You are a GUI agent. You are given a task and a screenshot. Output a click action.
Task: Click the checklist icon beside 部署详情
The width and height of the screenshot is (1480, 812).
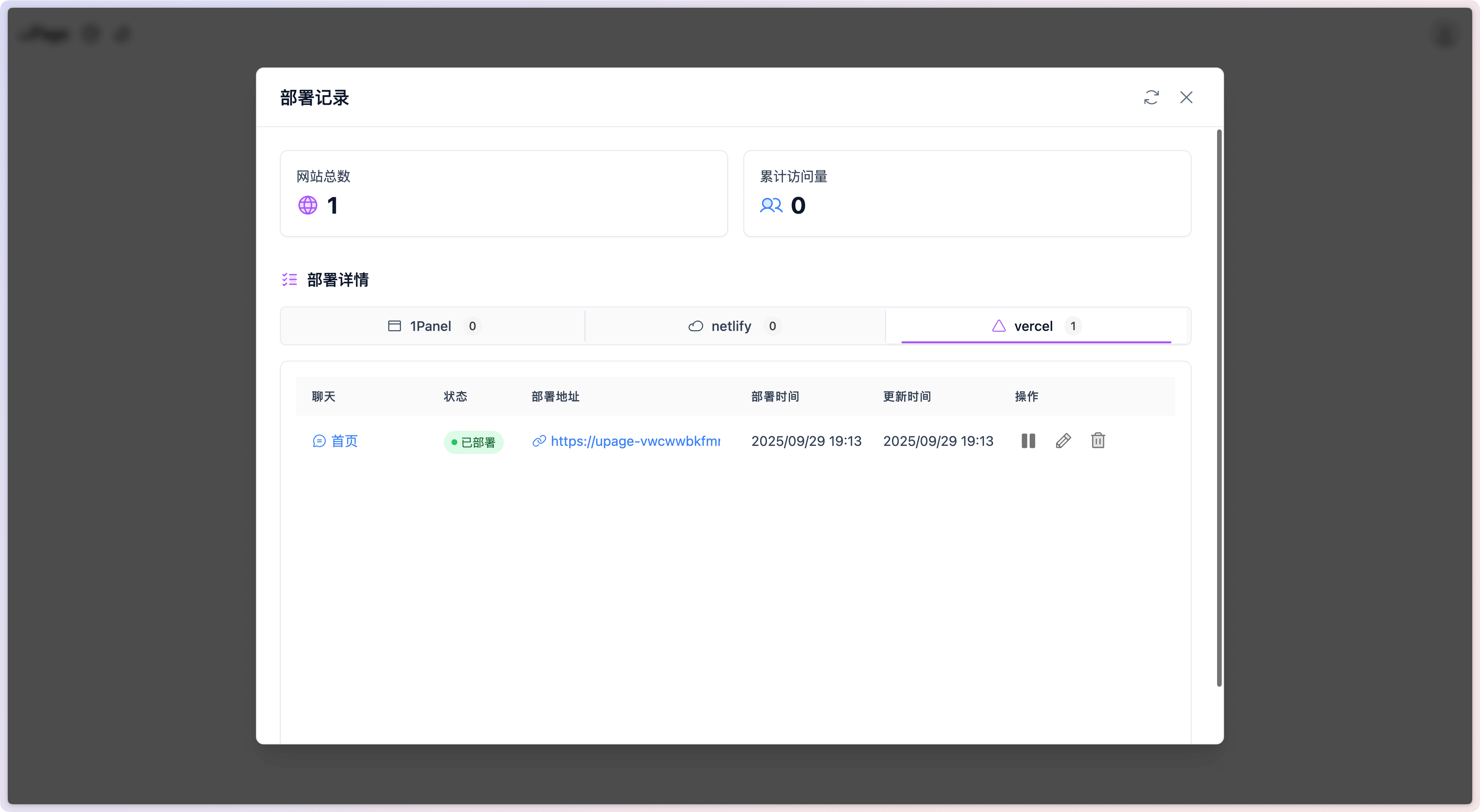pos(289,280)
